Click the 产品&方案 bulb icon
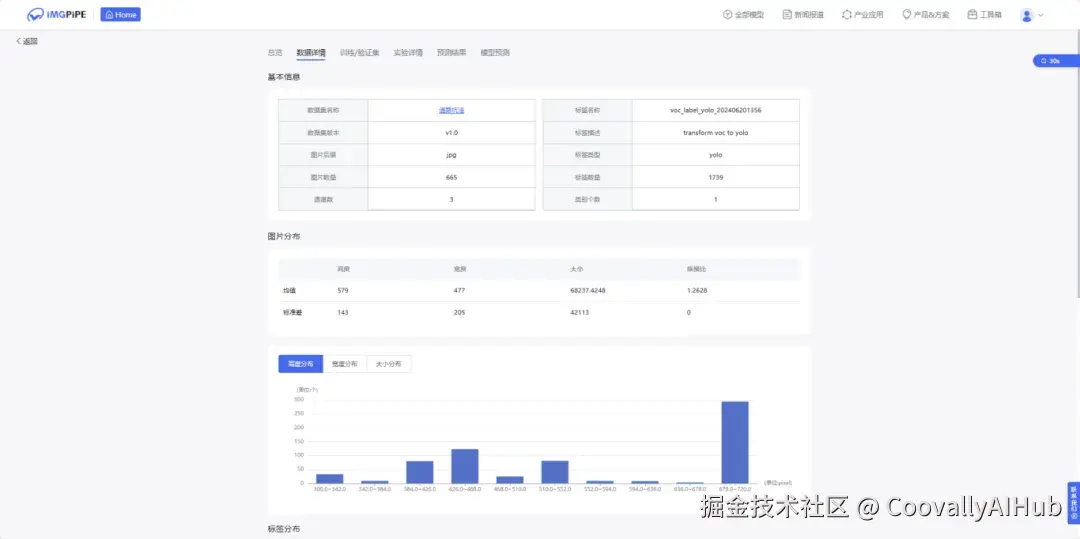Screen dimensions: 1080x539 click(x=906, y=14)
